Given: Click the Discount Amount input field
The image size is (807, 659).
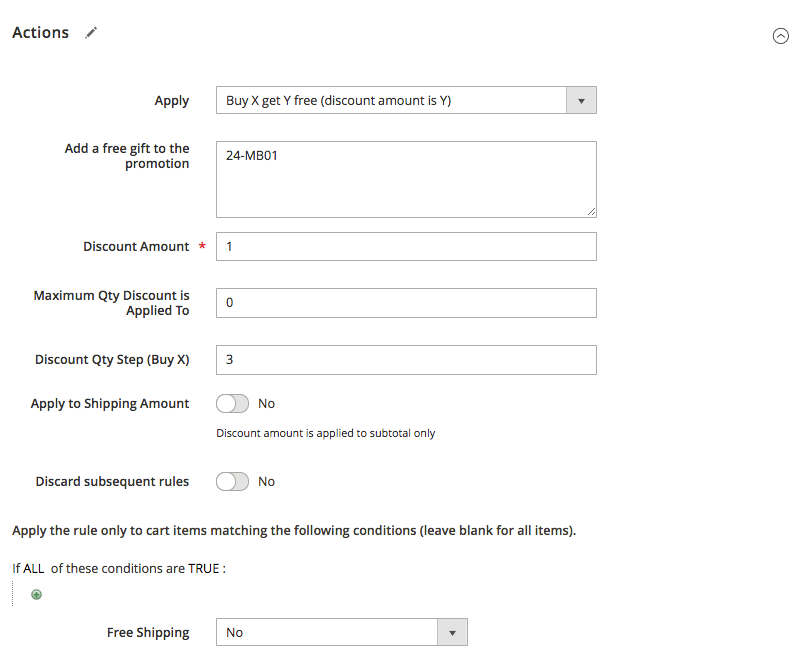Looking at the screenshot, I should click(406, 247).
